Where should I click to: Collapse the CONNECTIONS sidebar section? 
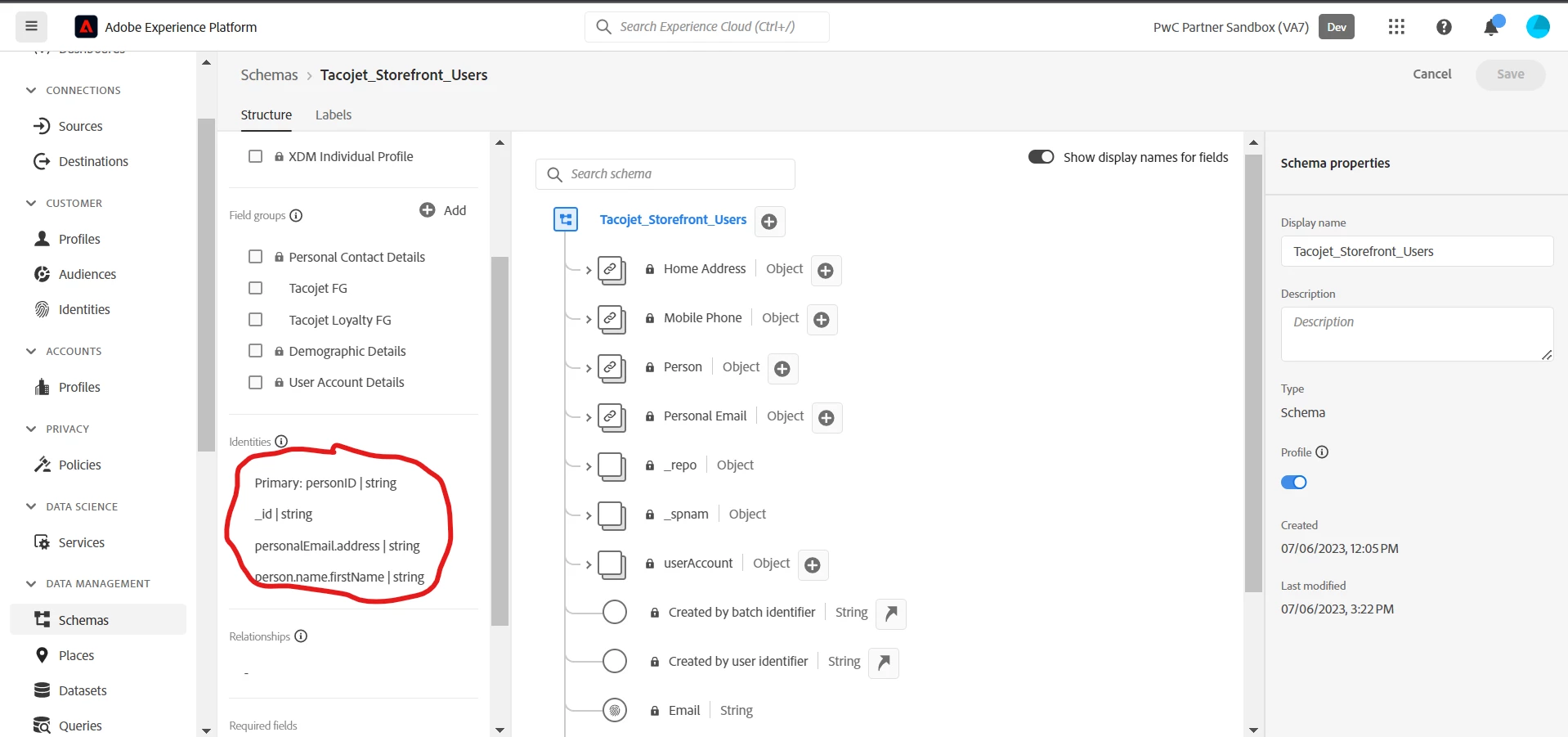point(31,90)
